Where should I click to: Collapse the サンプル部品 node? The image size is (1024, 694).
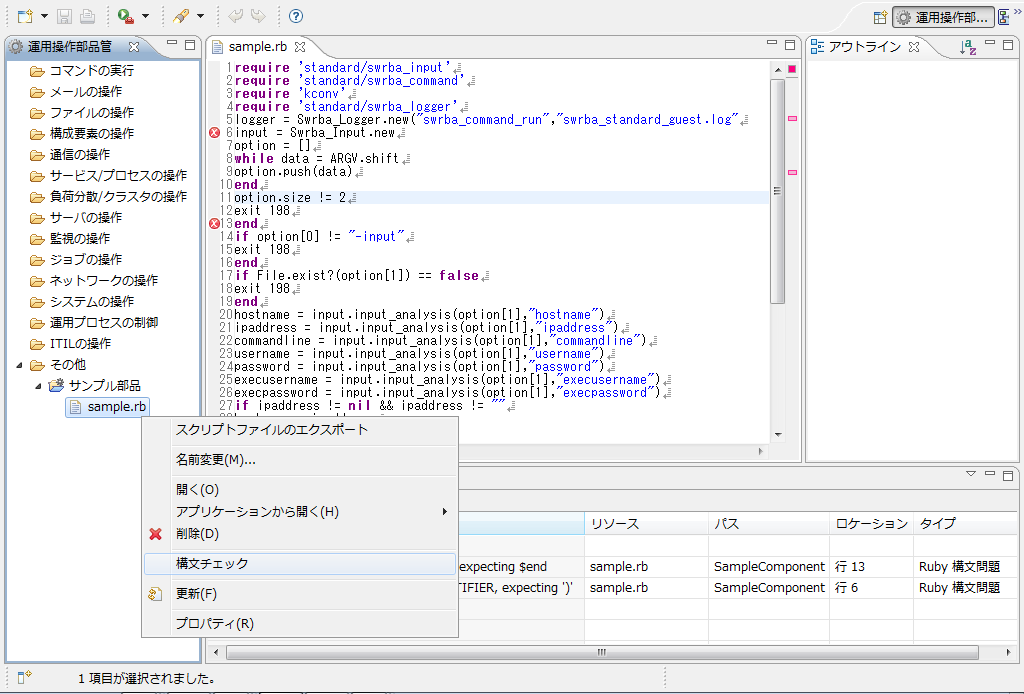pos(38,386)
